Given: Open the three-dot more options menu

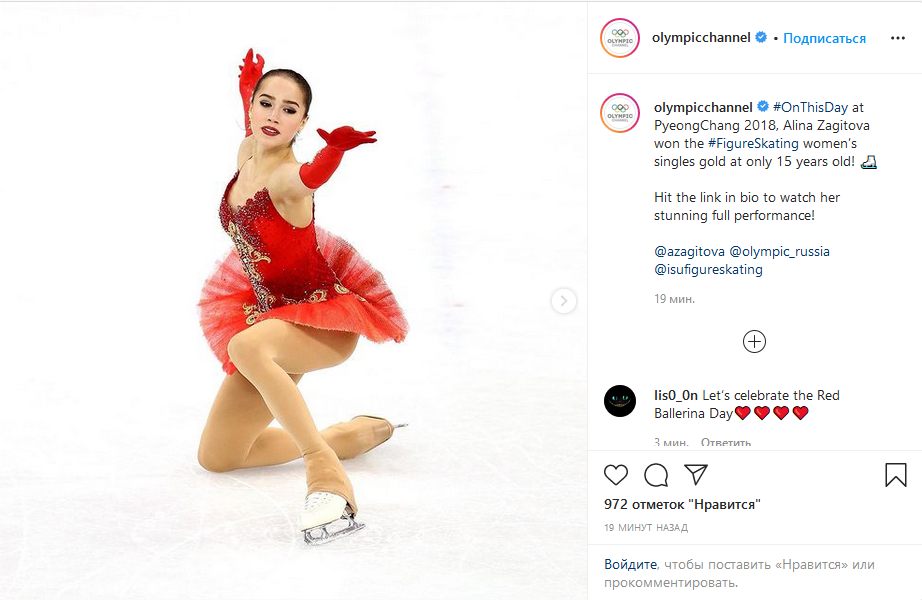Looking at the screenshot, I should [x=897, y=38].
